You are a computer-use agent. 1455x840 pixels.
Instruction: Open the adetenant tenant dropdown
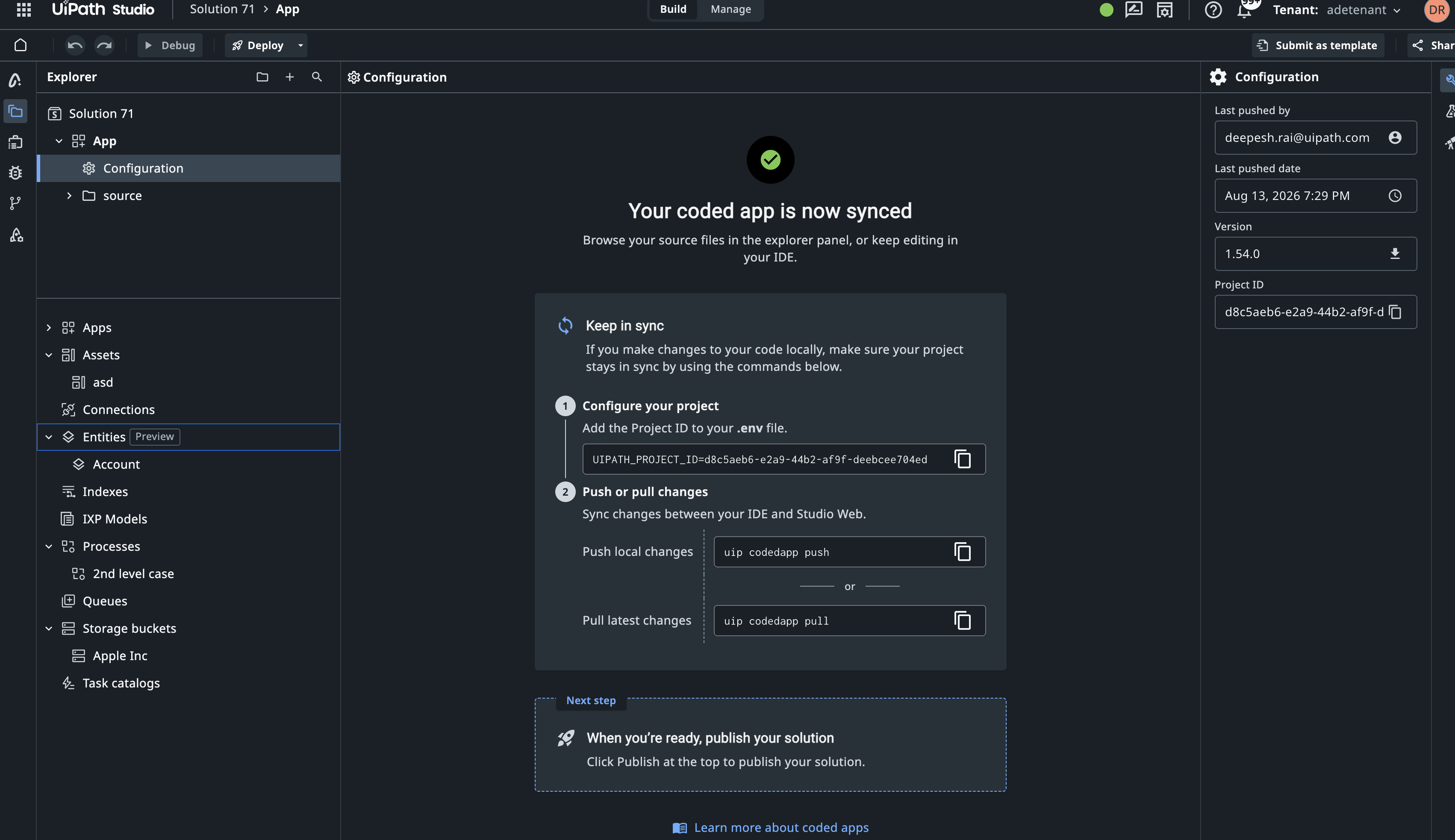pos(1363,10)
